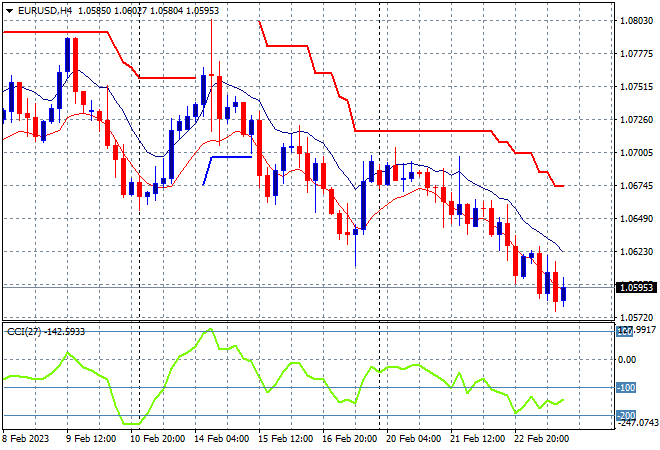
Task: Click the 0.00 CCI scale value
Action: pyautogui.click(x=627, y=359)
